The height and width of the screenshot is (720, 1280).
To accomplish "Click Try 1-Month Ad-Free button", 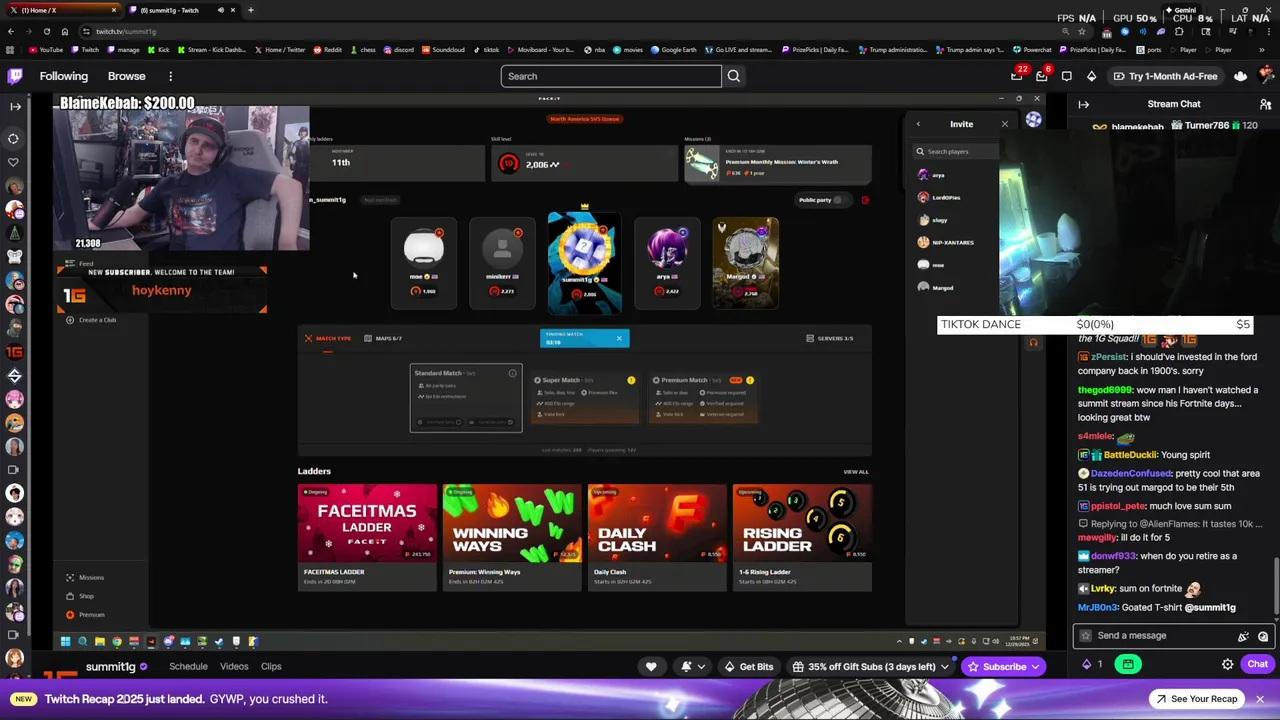I will click(1166, 76).
